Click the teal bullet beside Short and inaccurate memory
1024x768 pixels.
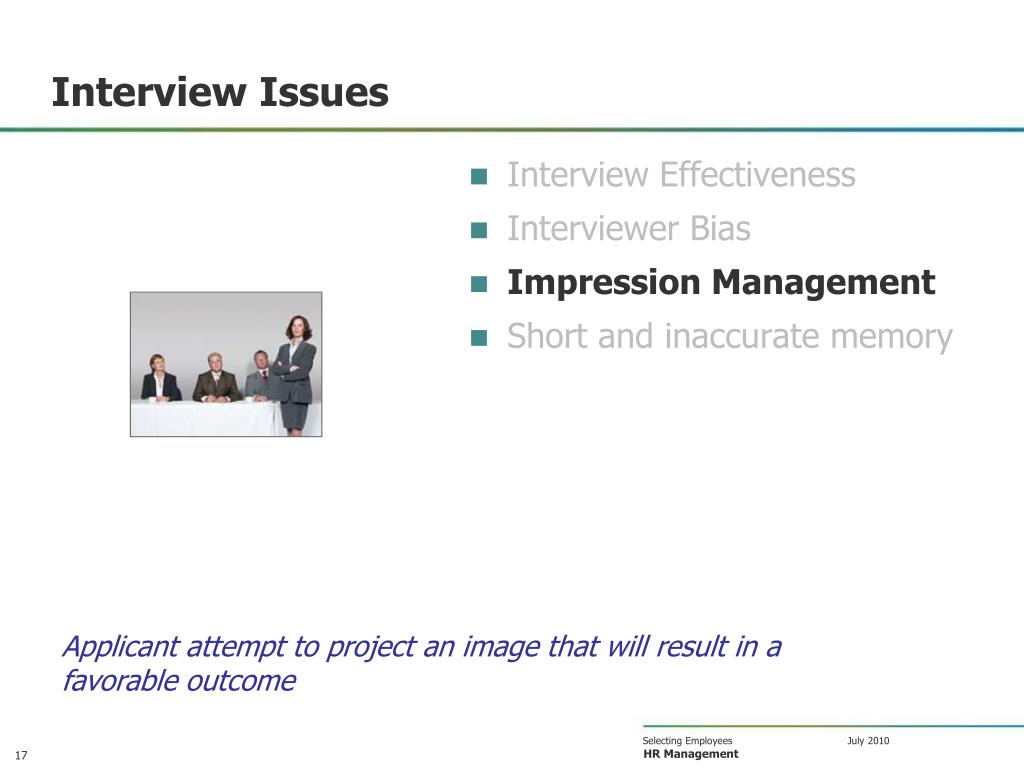(479, 338)
